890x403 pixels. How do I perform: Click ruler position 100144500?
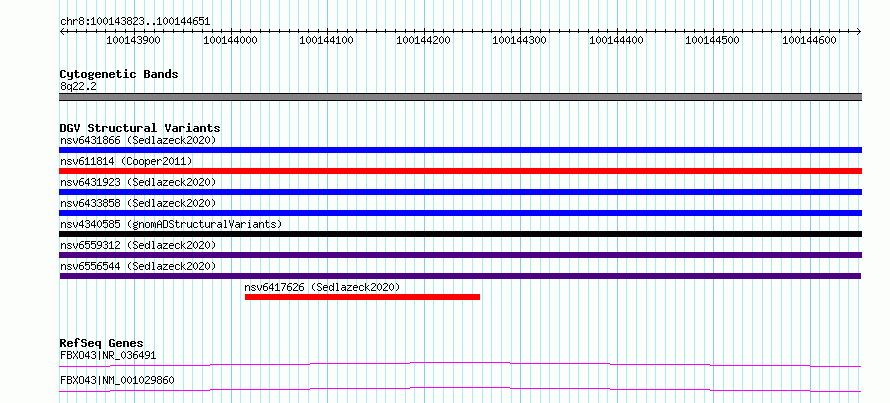713,40
